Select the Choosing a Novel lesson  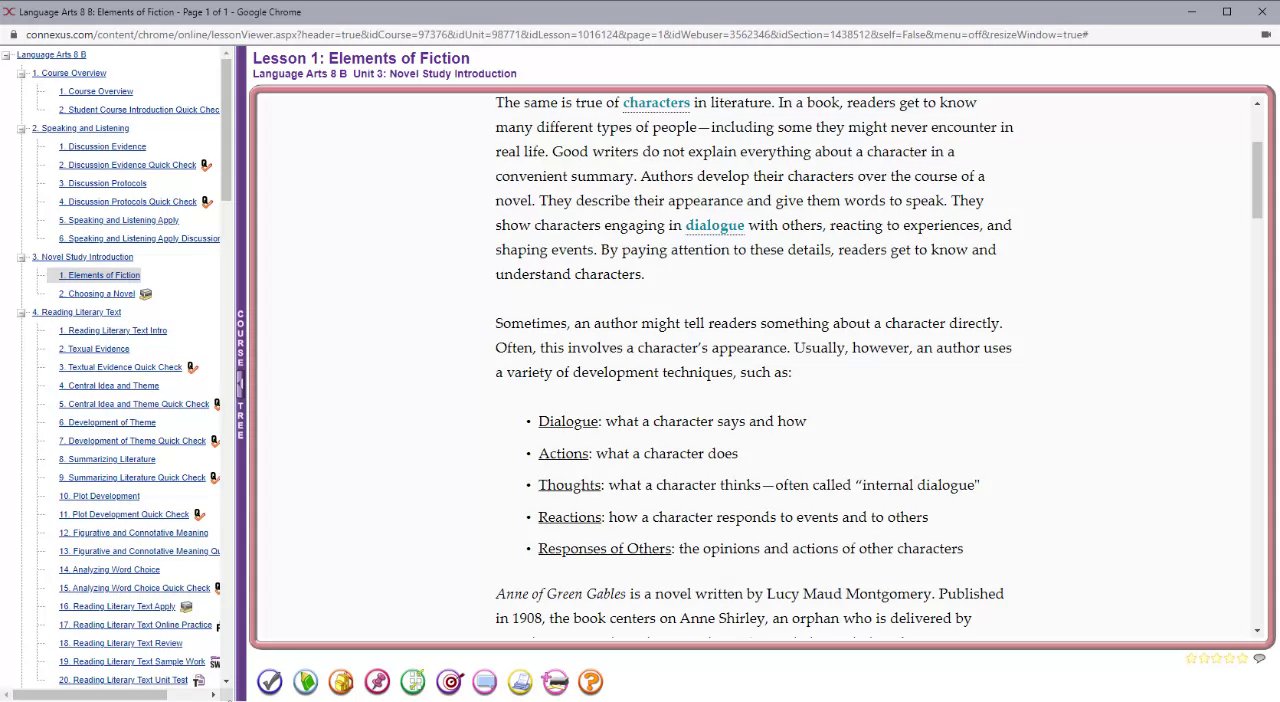[x=97, y=294]
